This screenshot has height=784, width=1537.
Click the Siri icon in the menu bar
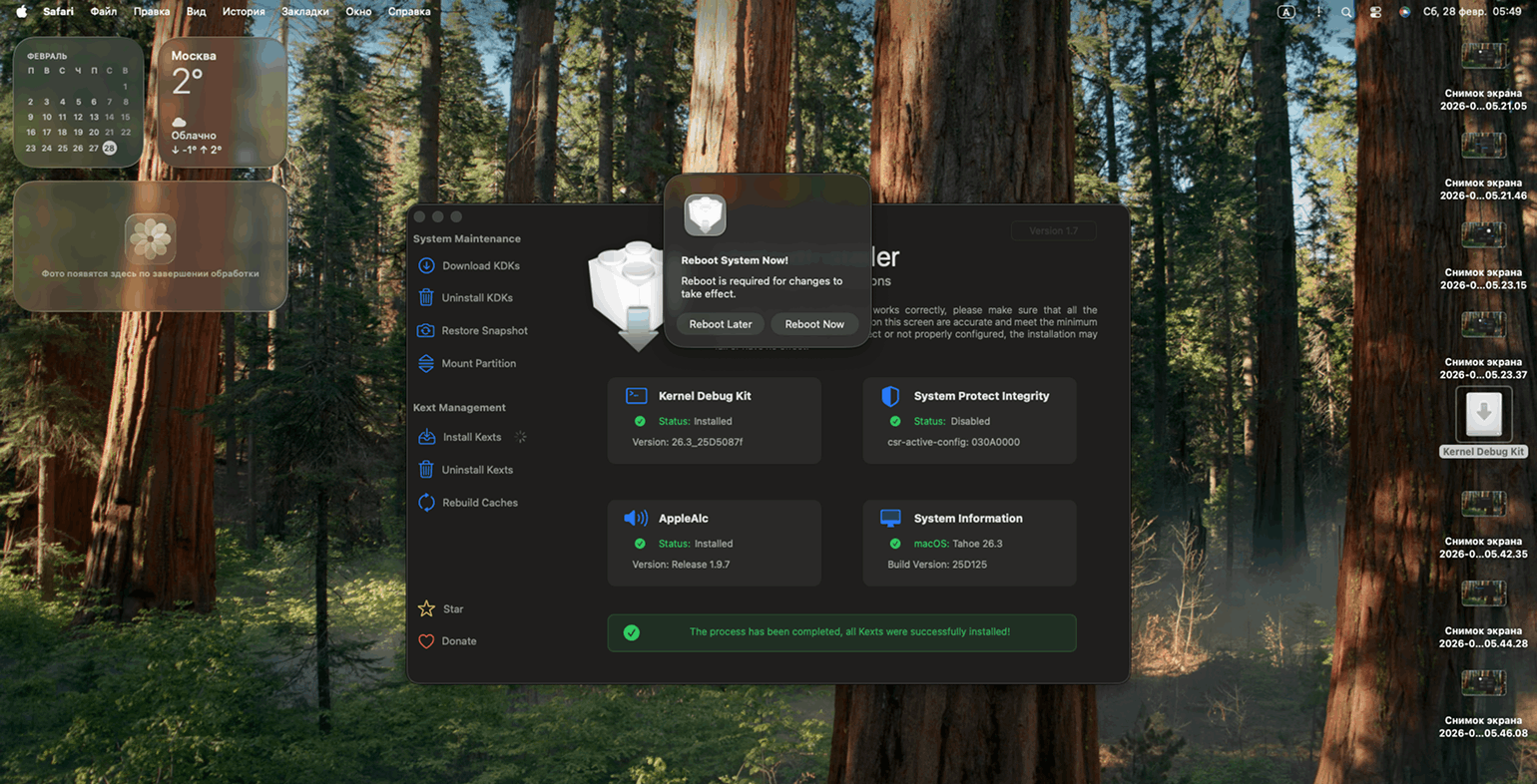1404,12
